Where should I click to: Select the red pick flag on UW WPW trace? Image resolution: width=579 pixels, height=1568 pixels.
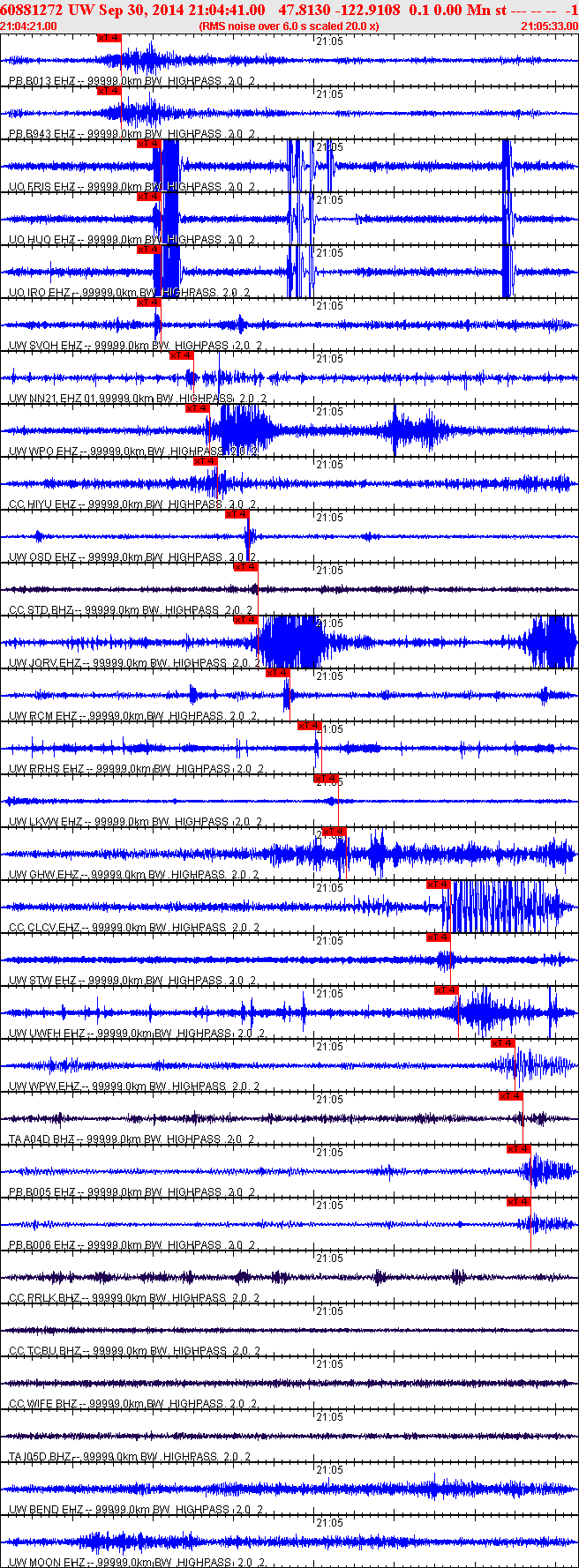click(503, 1043)
